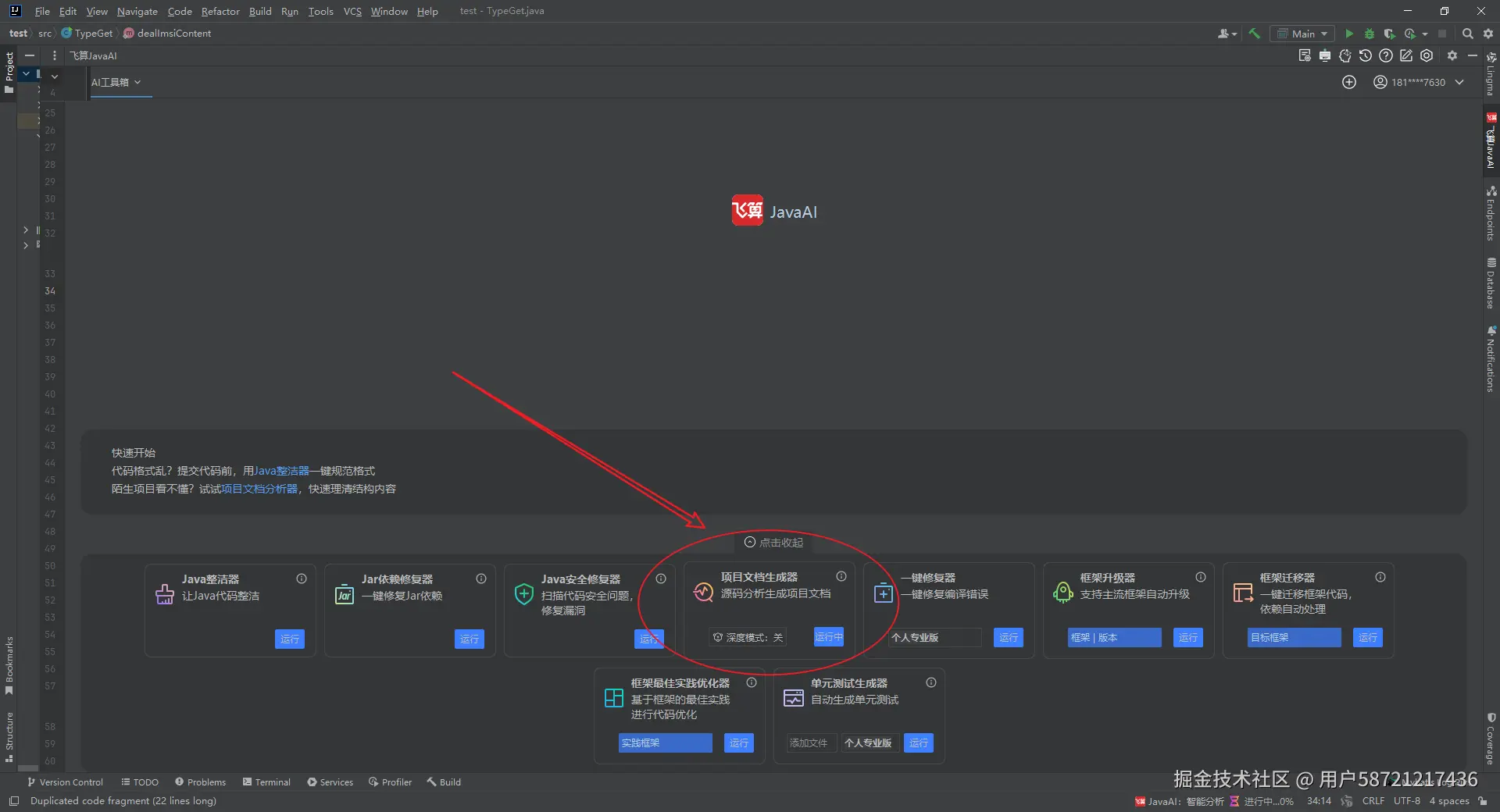Open the 目标框架 selector
This screenshot has height=812, width=1500.
1294,638
